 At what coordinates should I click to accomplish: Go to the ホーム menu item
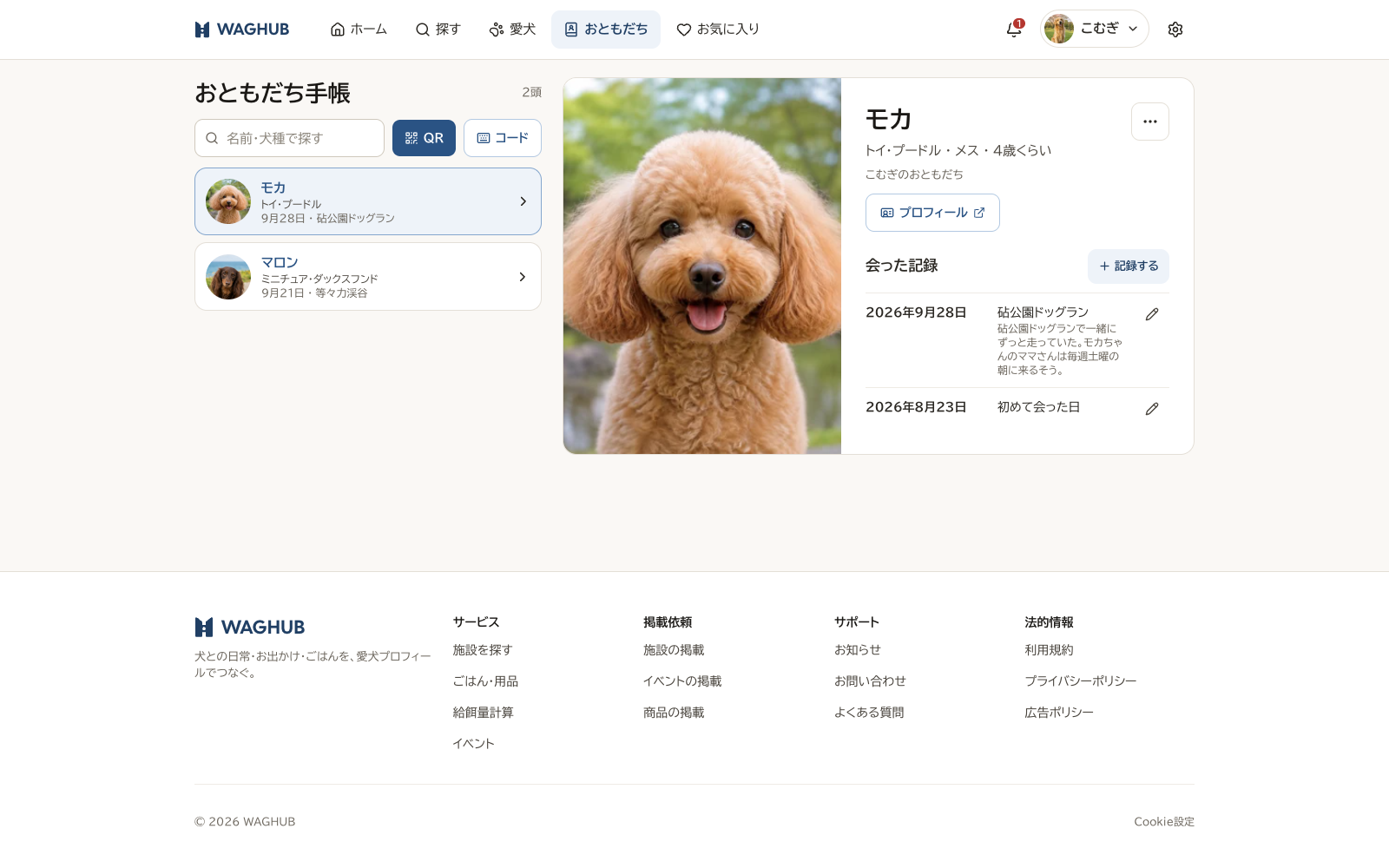click(359, 30)
